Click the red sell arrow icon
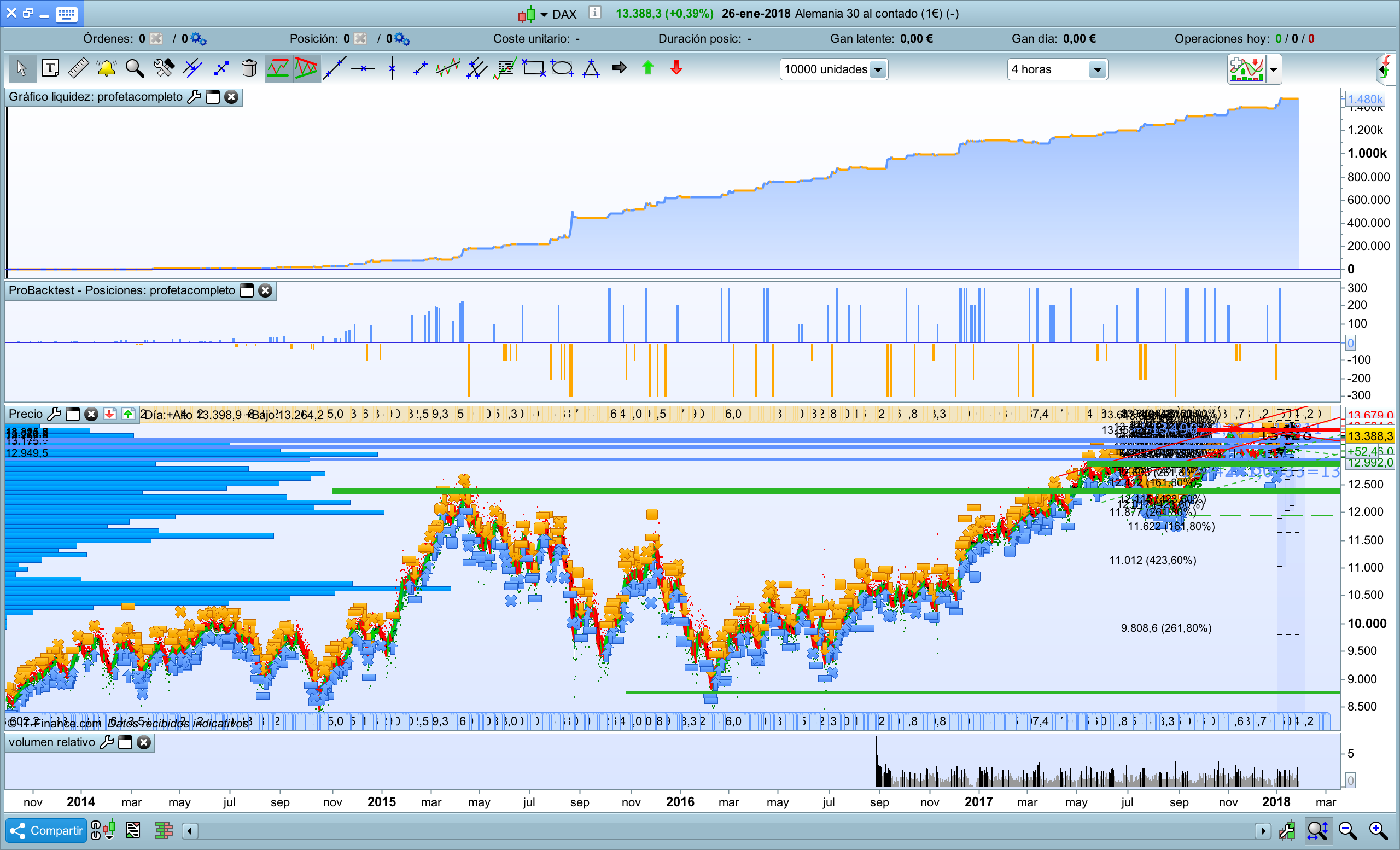This screenshot has height=850, width=1400. pos(676,69)
